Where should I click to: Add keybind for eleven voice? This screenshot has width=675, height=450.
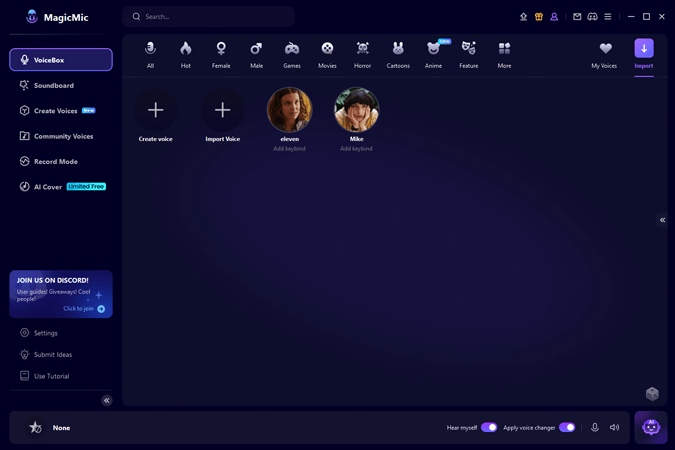(289, 149)
